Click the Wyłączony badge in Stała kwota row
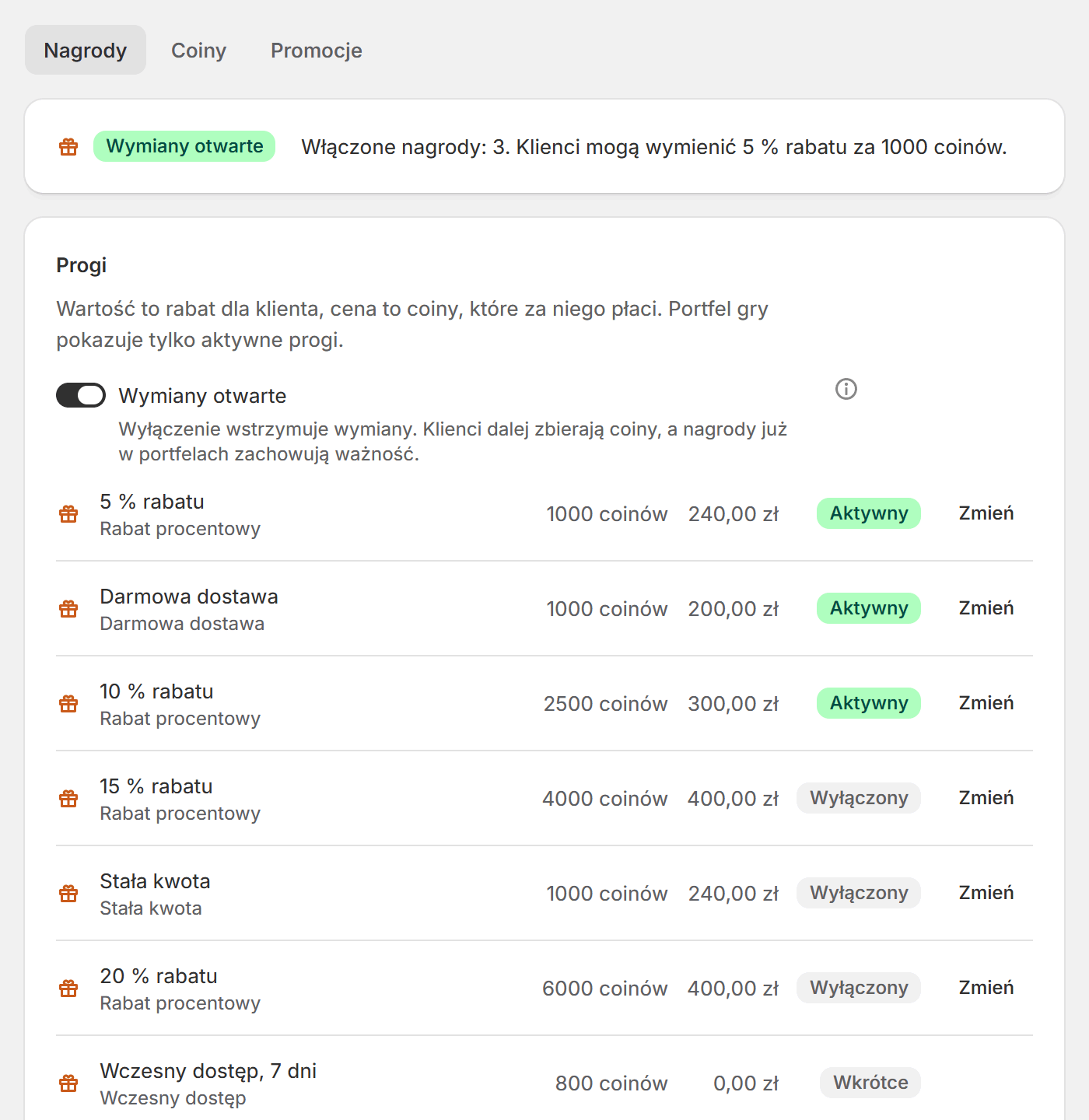 (859, 893)
